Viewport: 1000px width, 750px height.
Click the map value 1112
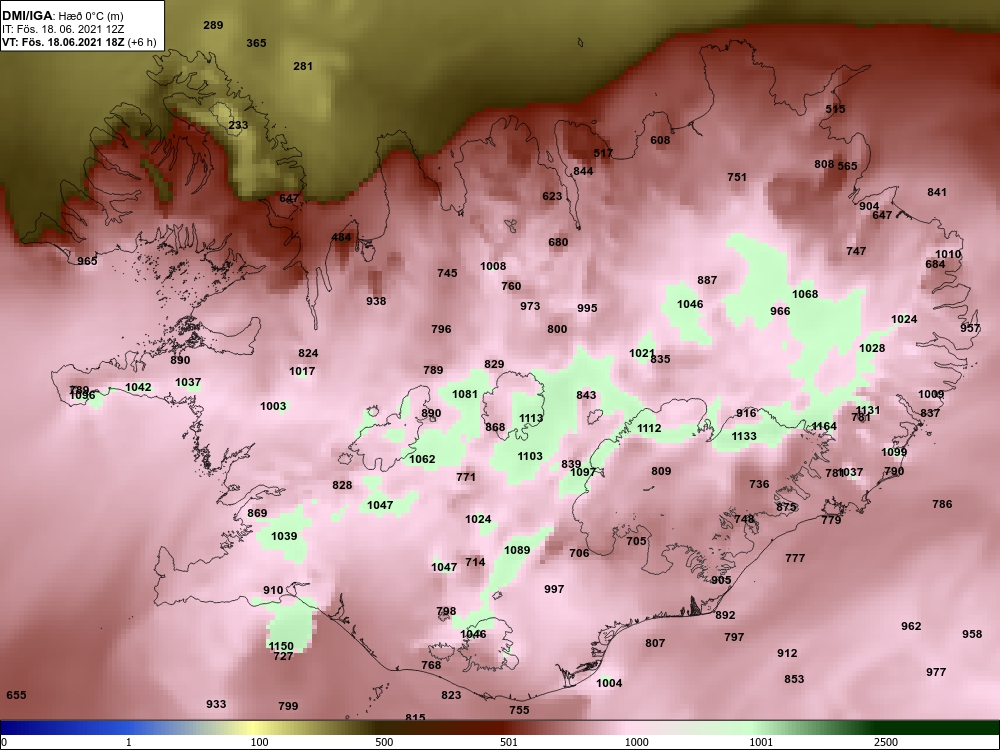tap(649, 429)
